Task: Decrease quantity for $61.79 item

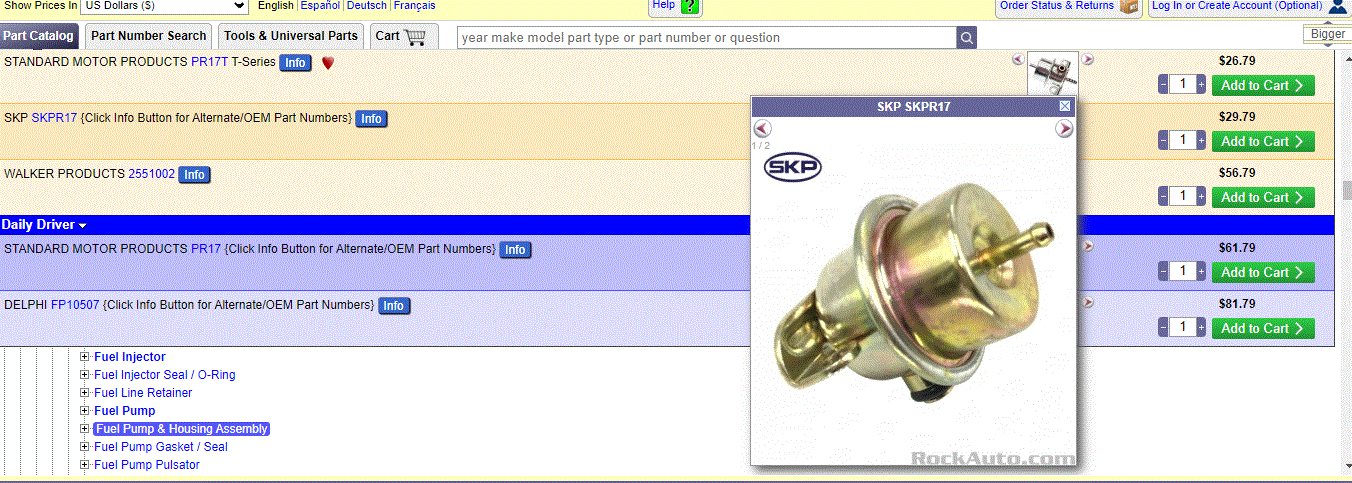Action: click(1163, 272)
